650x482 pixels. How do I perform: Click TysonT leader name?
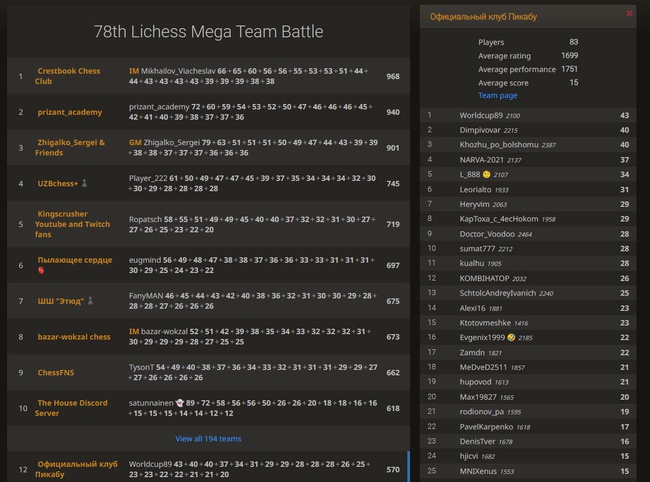pos(141,367)
